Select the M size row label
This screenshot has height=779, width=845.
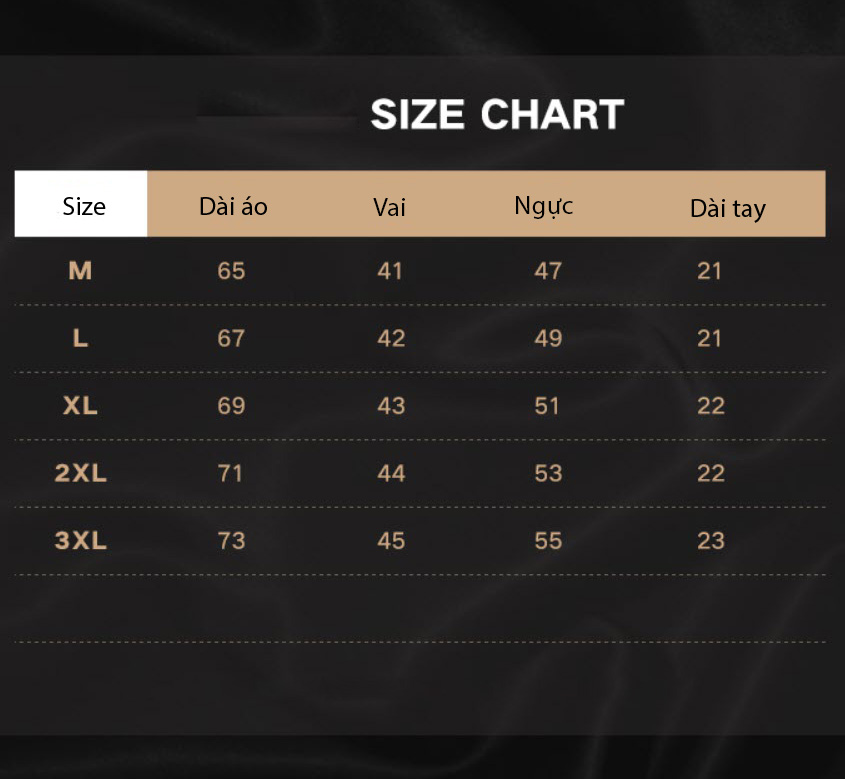80,270
